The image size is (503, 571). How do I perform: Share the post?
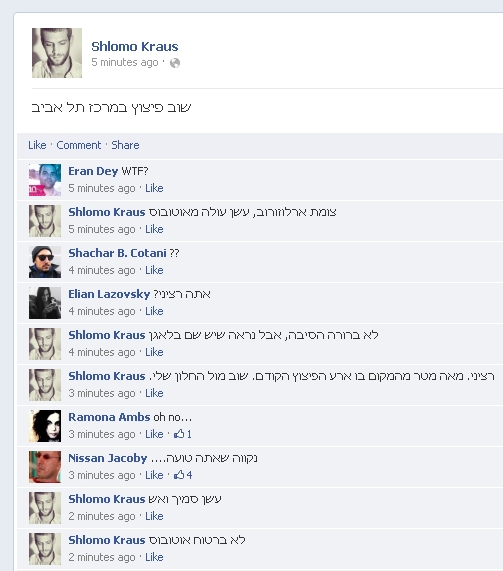tap(125, 145)
